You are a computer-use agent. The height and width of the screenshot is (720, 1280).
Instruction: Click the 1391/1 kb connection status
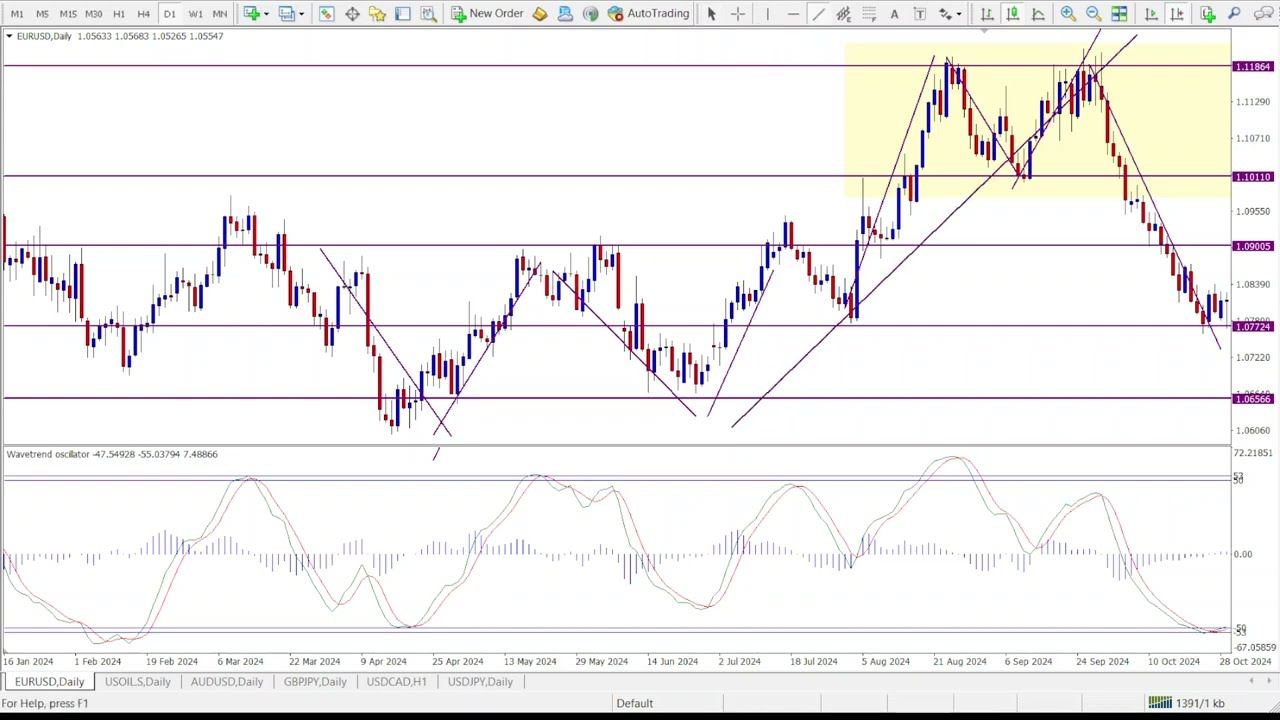coord(1186,703)
